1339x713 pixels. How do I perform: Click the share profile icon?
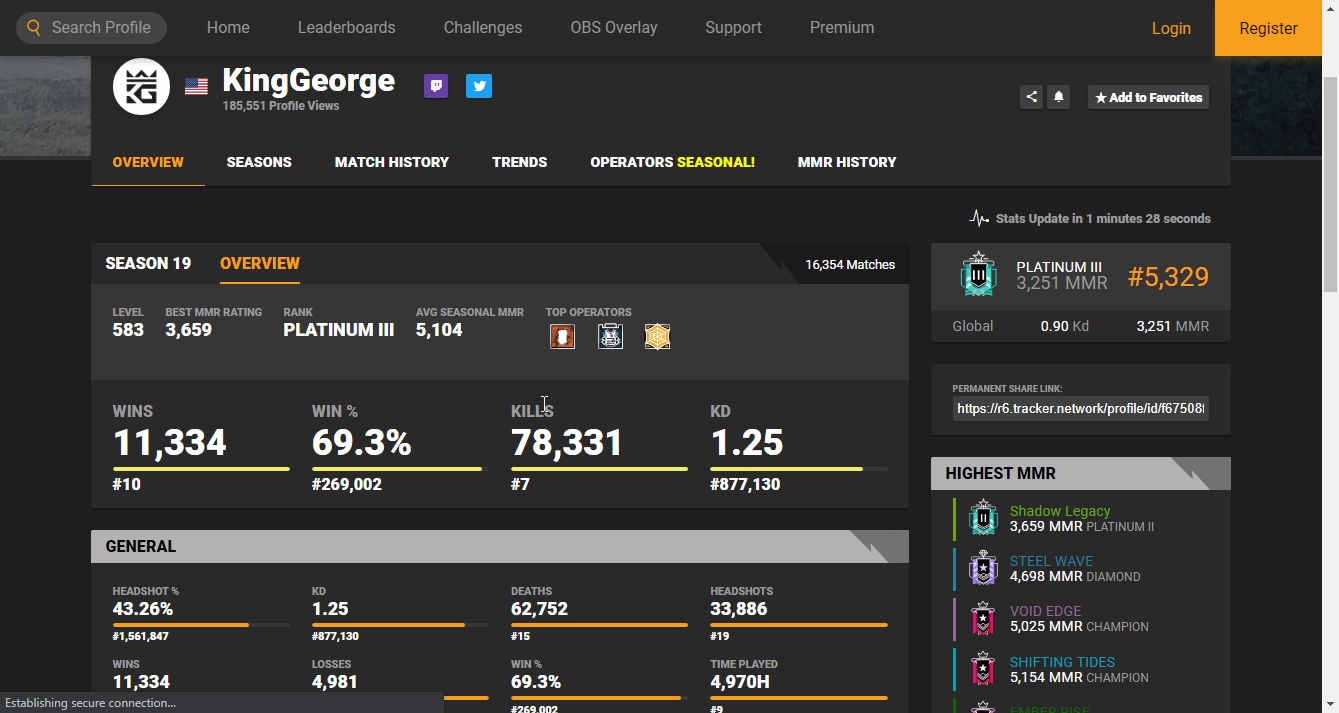coord(1031,97)
